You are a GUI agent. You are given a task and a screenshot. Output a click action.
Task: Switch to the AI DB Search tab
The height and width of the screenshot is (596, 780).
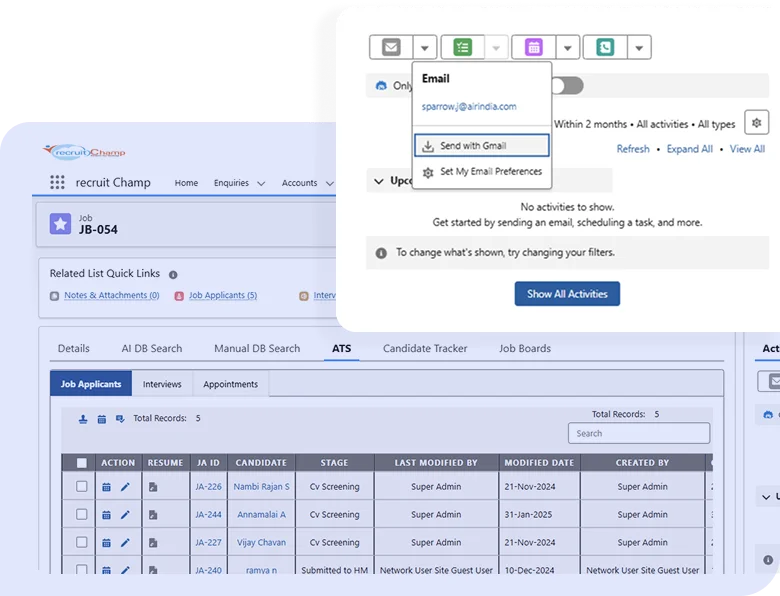coord(152,348)
